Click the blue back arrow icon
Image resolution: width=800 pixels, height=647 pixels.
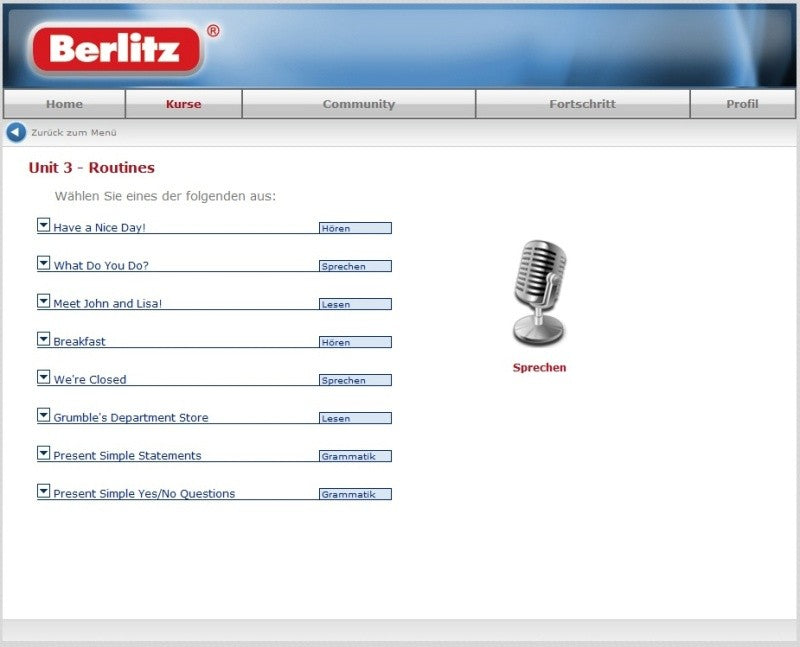coord(16,133)
